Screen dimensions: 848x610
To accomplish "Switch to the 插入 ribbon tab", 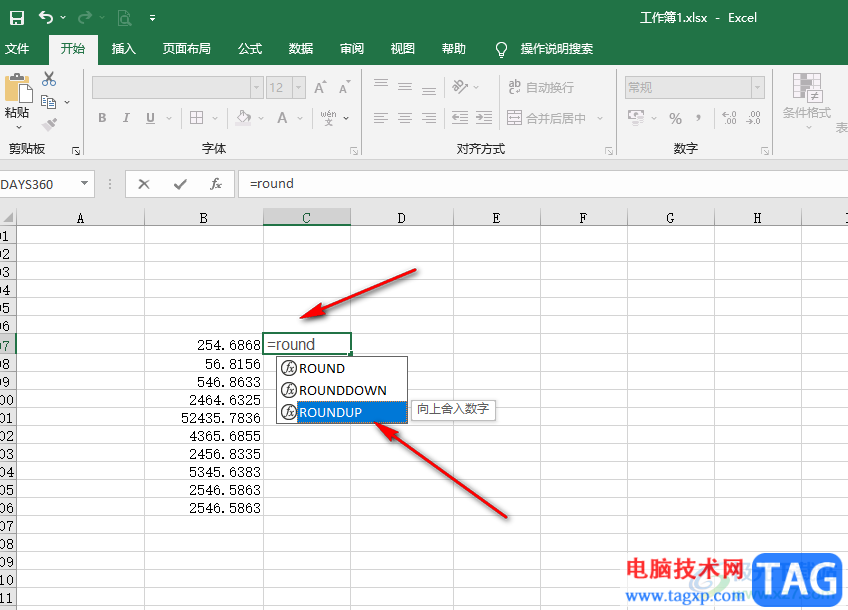I will pyautogui.click(x=123, y=49).
